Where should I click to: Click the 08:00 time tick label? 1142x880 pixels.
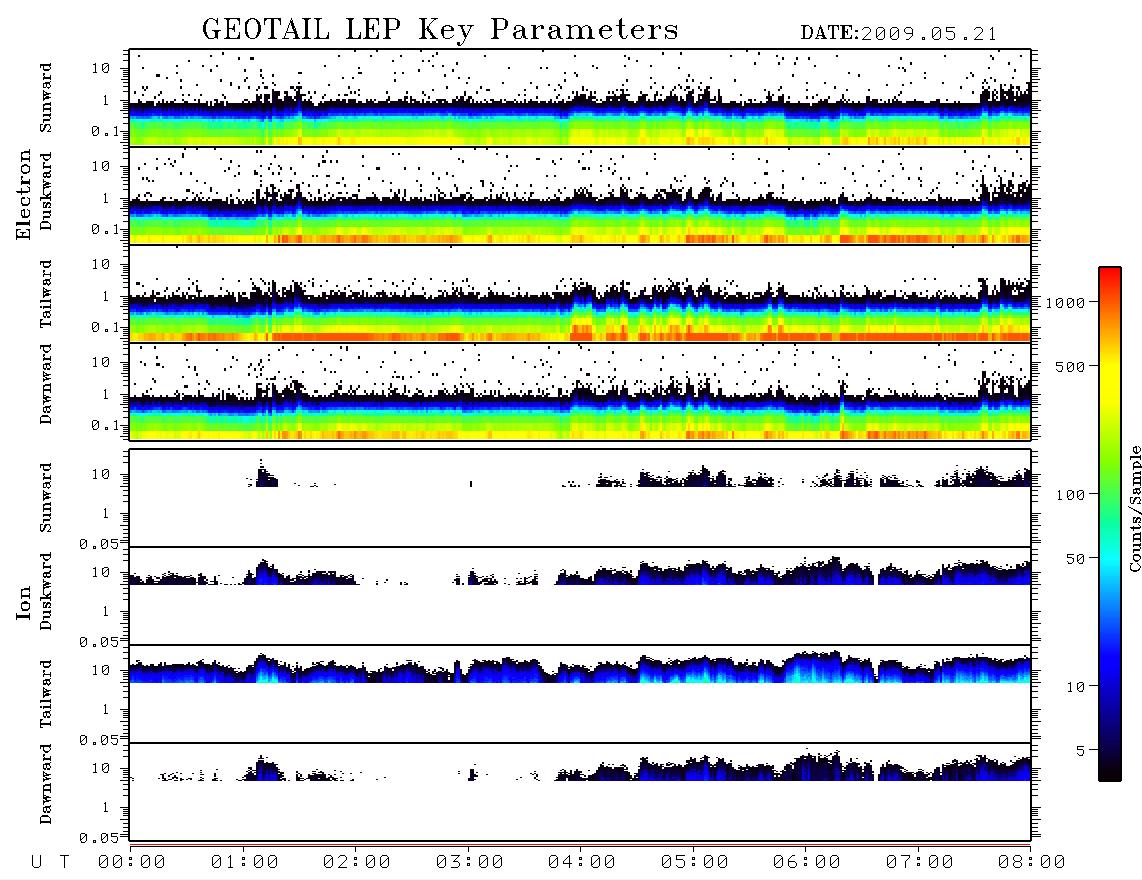(x=1032, y=863)
